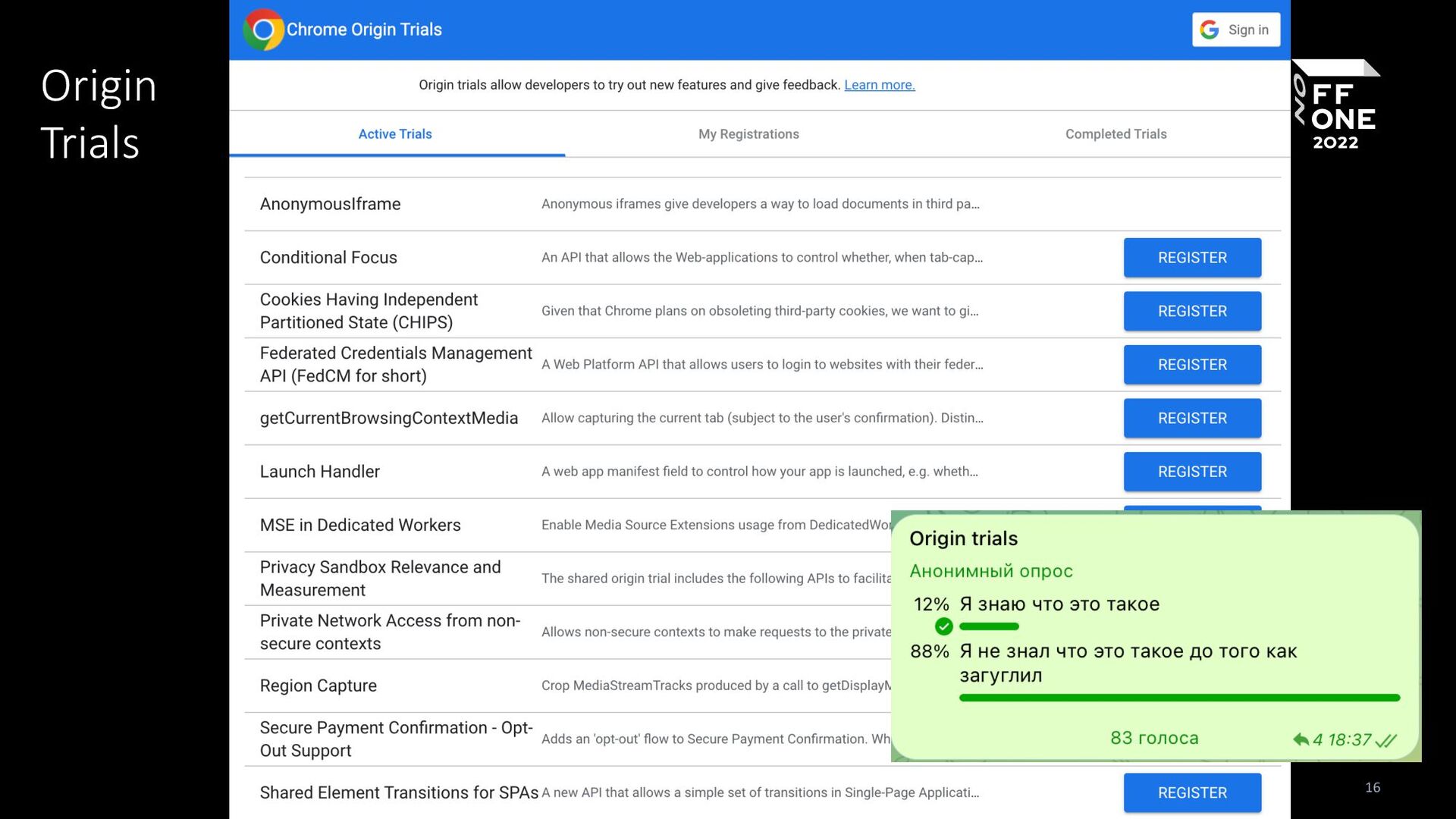Viewport: 1456px width, 819px height.
Task: Click 'Allows non-secure contexts' description
Action: point(716,632)
